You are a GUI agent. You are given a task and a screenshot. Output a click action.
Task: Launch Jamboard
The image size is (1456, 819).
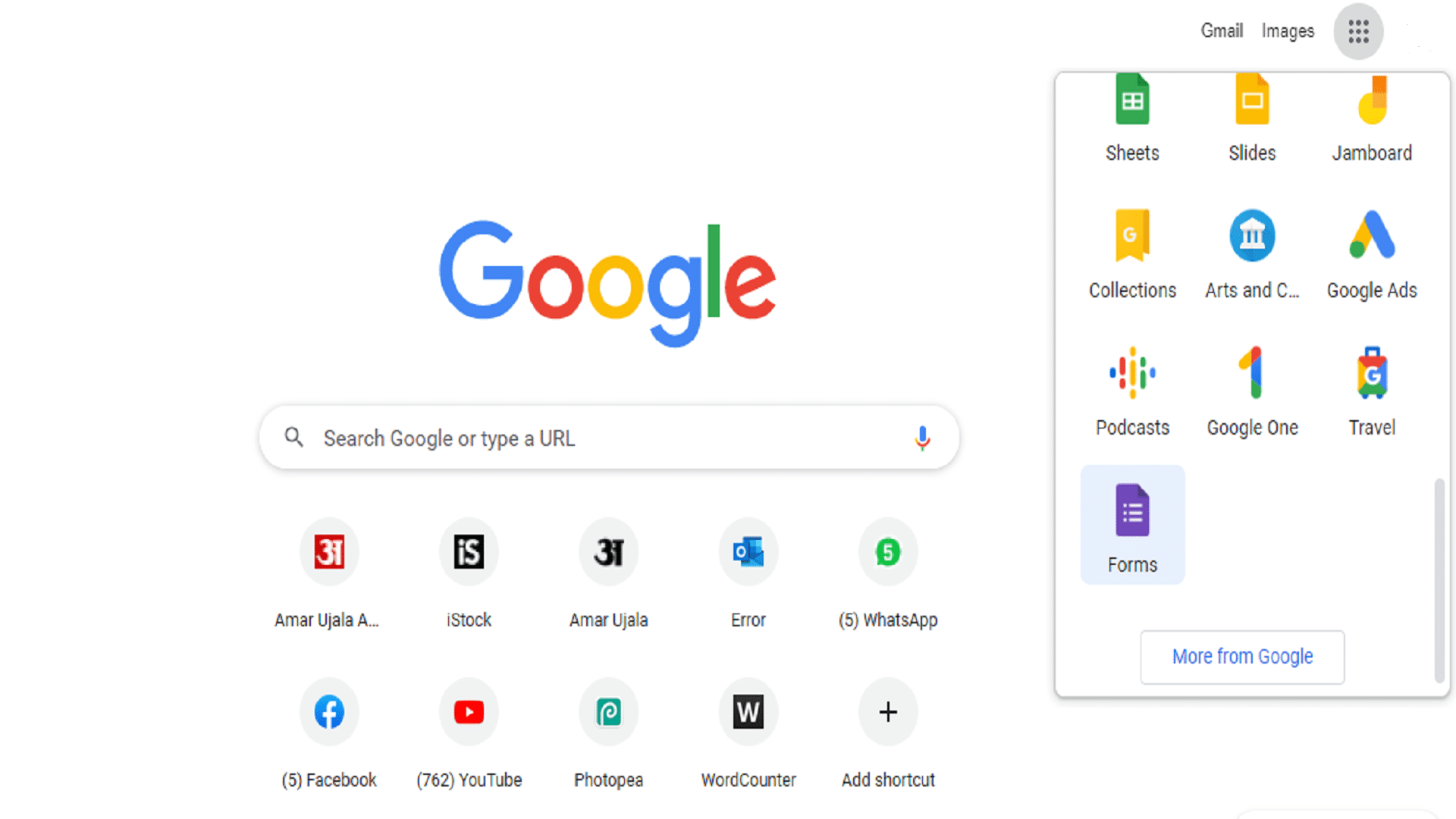[x=1371, y=118]
